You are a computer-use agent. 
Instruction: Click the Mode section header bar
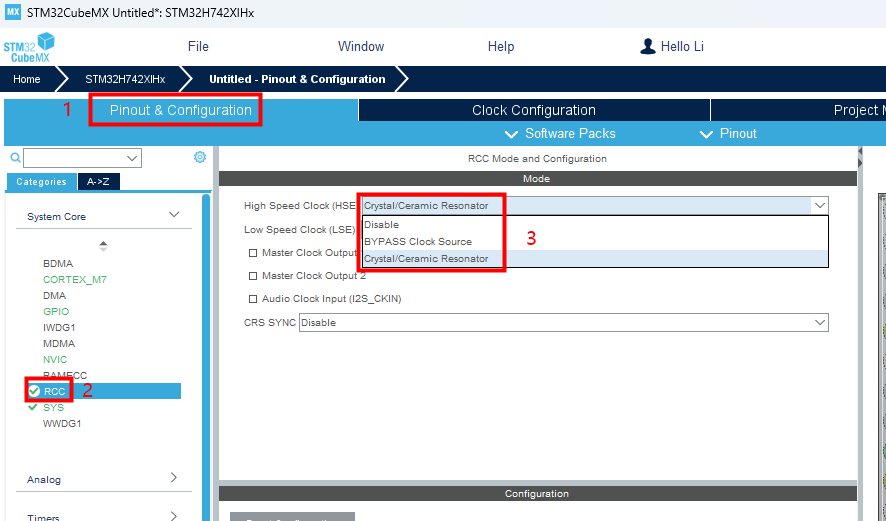pos(537,179)
